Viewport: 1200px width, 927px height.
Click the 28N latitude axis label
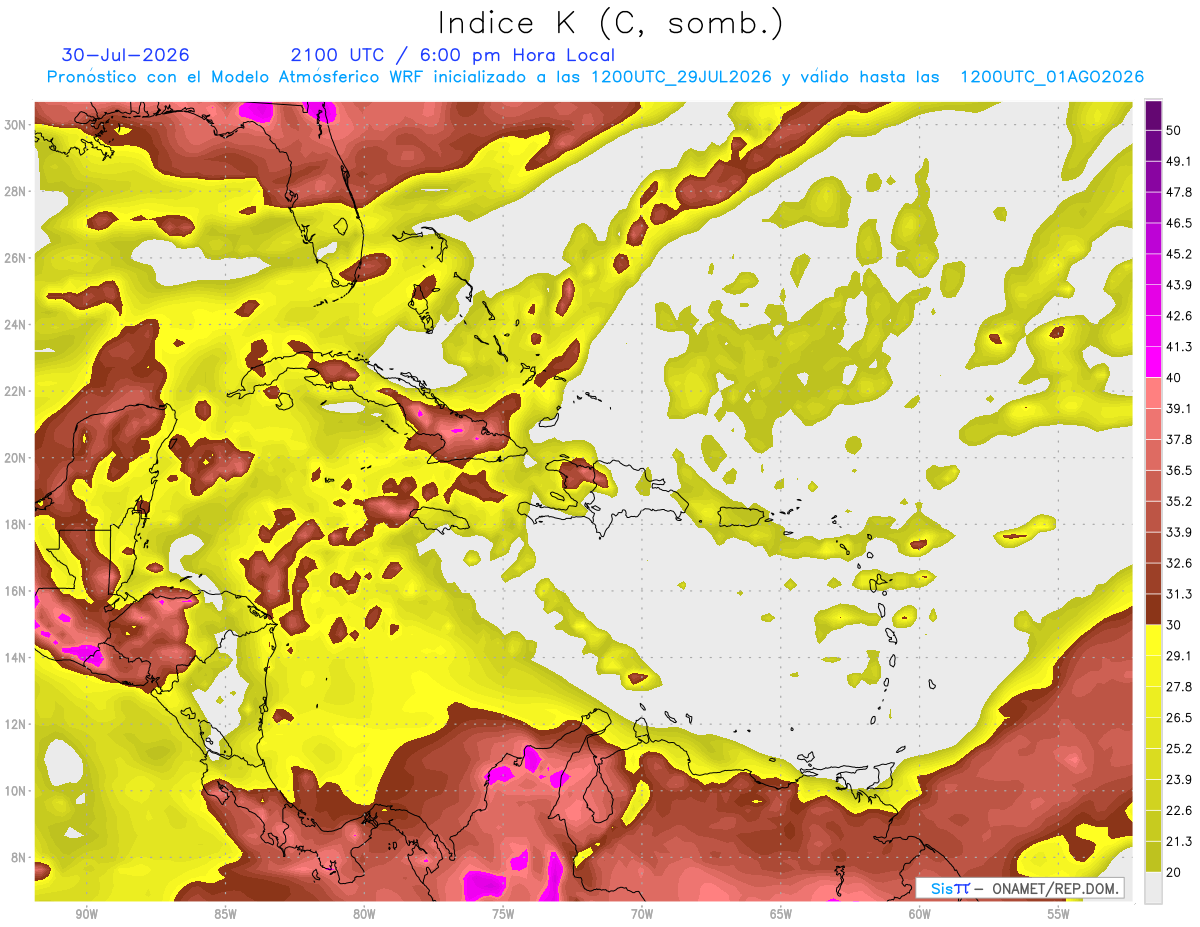(x=15, y=191)
